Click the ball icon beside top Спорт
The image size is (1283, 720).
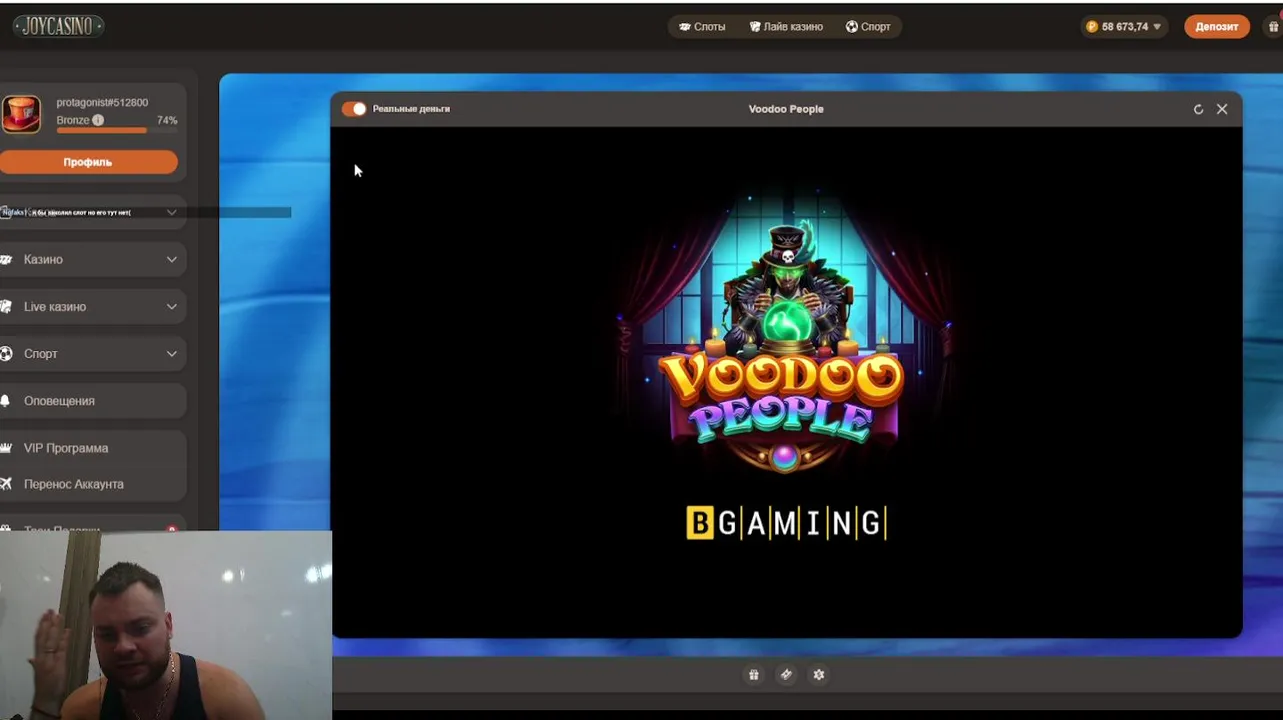851,27
